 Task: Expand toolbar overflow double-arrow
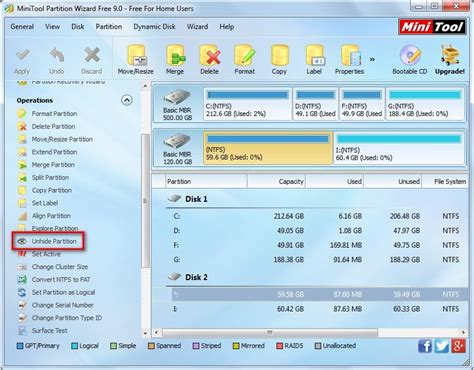point(372,59)
